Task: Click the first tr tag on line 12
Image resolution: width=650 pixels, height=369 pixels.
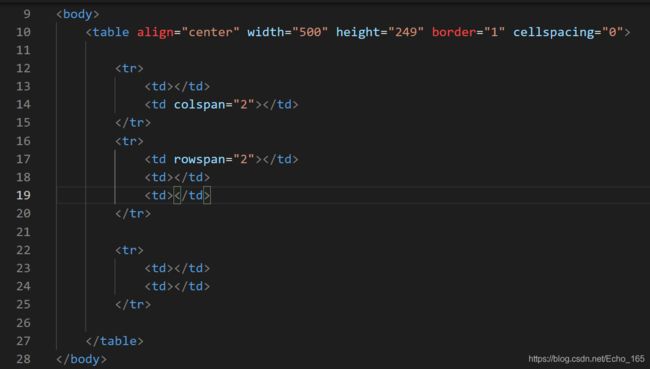Action: (129, 68)
